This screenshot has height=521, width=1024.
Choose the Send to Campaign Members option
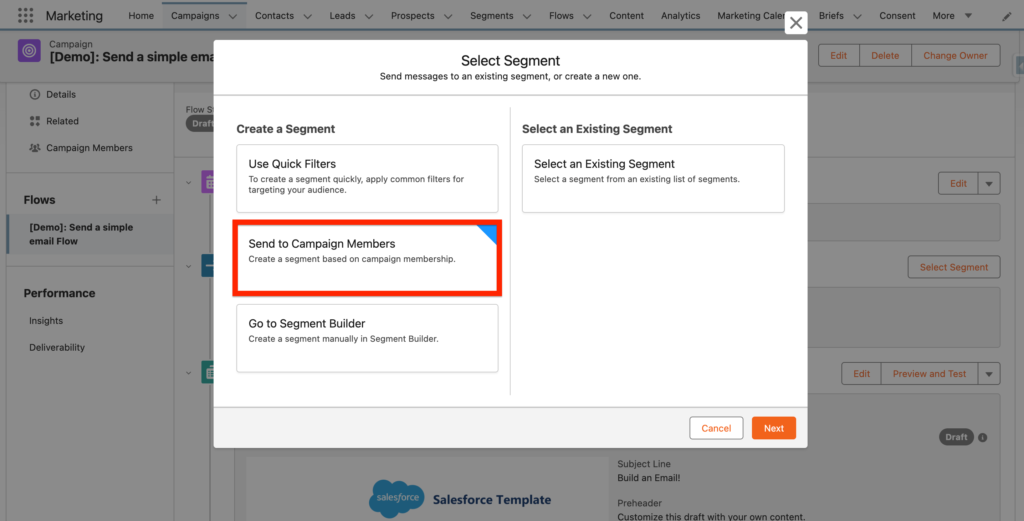(367, 259)
